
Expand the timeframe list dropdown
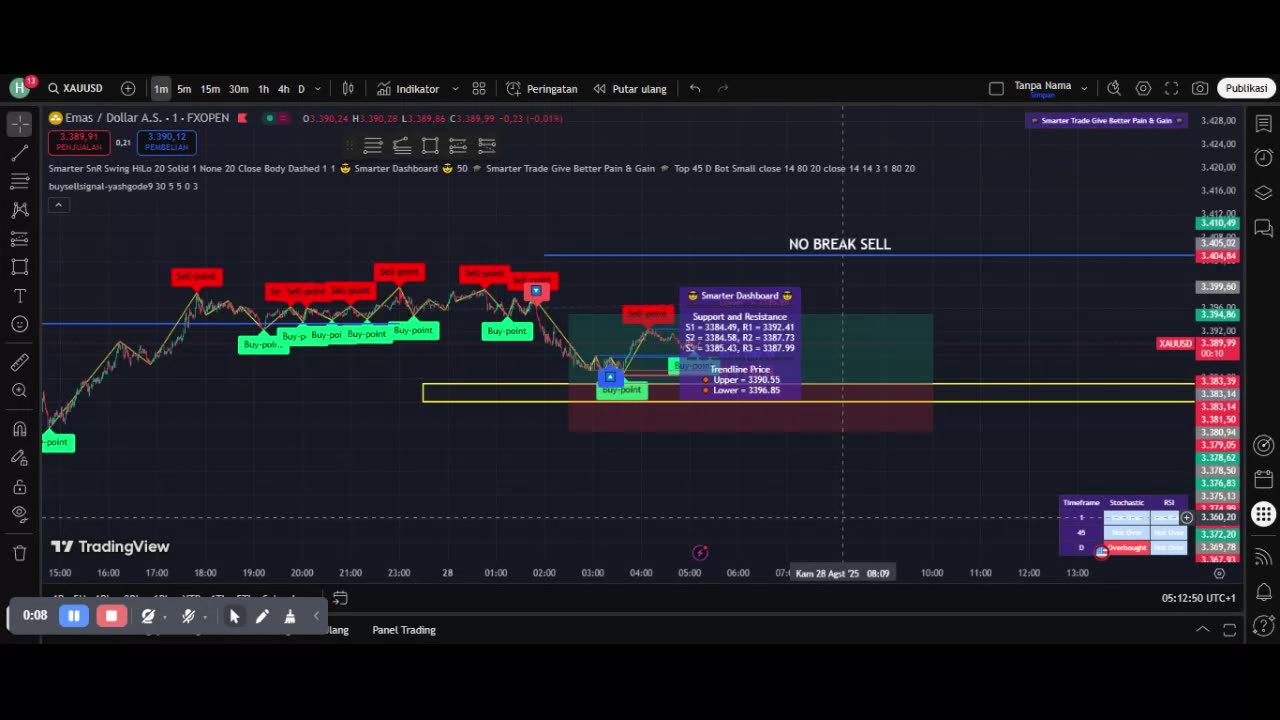[318, 89]
